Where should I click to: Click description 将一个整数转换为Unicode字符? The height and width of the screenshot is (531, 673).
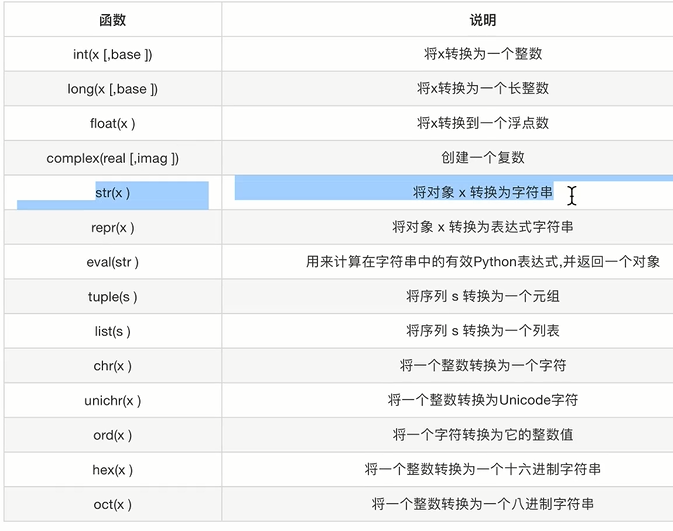point(483,400)
